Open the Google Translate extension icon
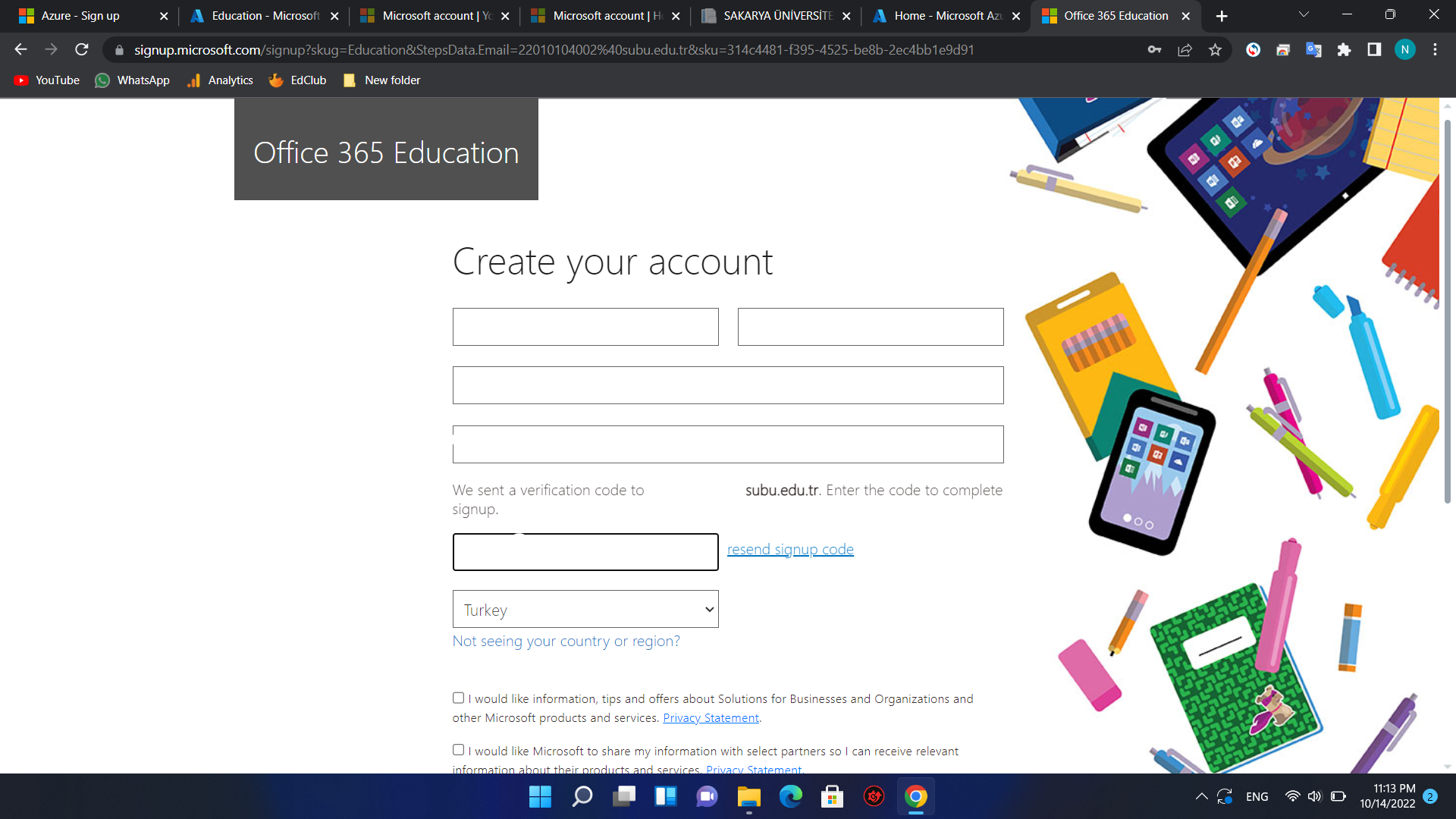 (x=1313, y=50)
